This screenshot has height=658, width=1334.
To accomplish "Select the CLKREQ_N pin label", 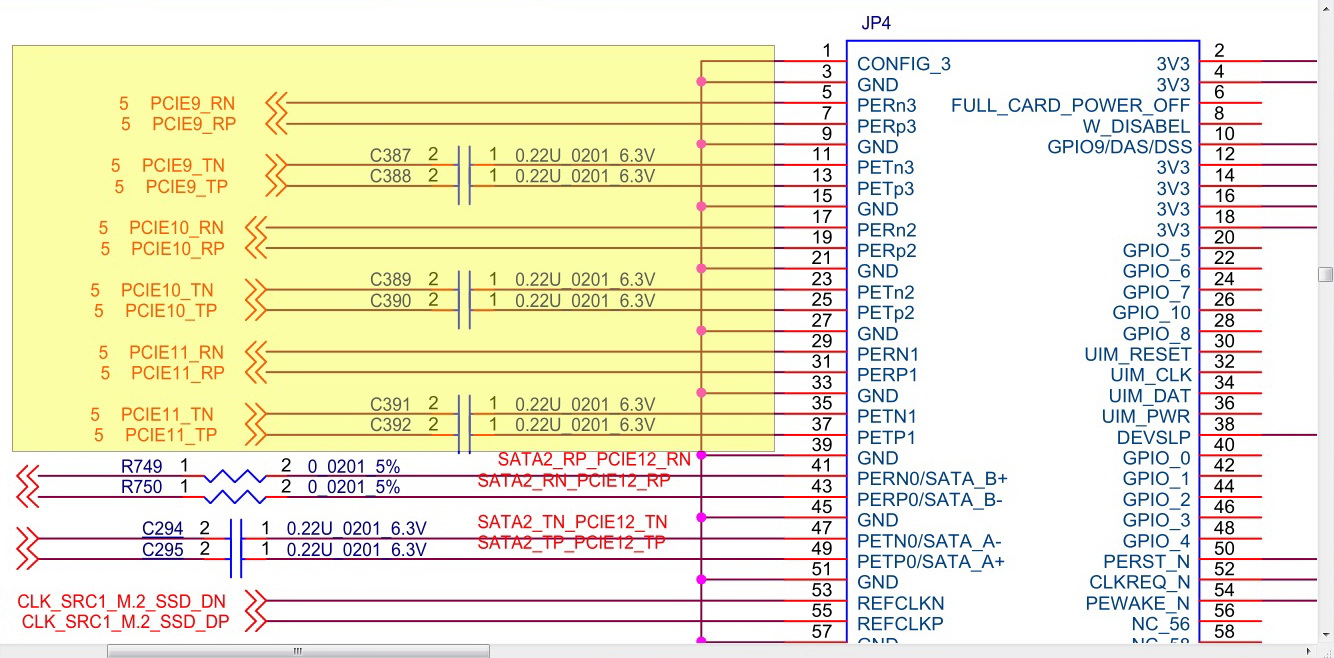I will coord(1141,582).
